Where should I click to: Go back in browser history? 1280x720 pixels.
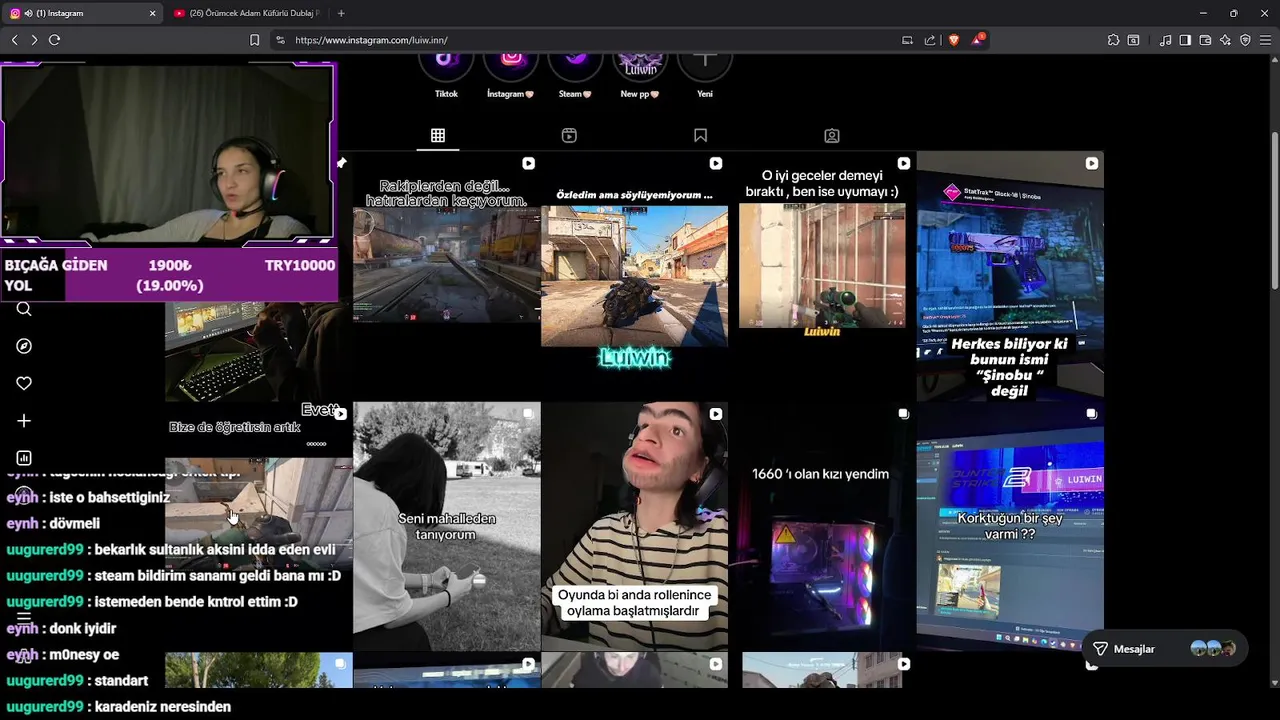[14, 40]
